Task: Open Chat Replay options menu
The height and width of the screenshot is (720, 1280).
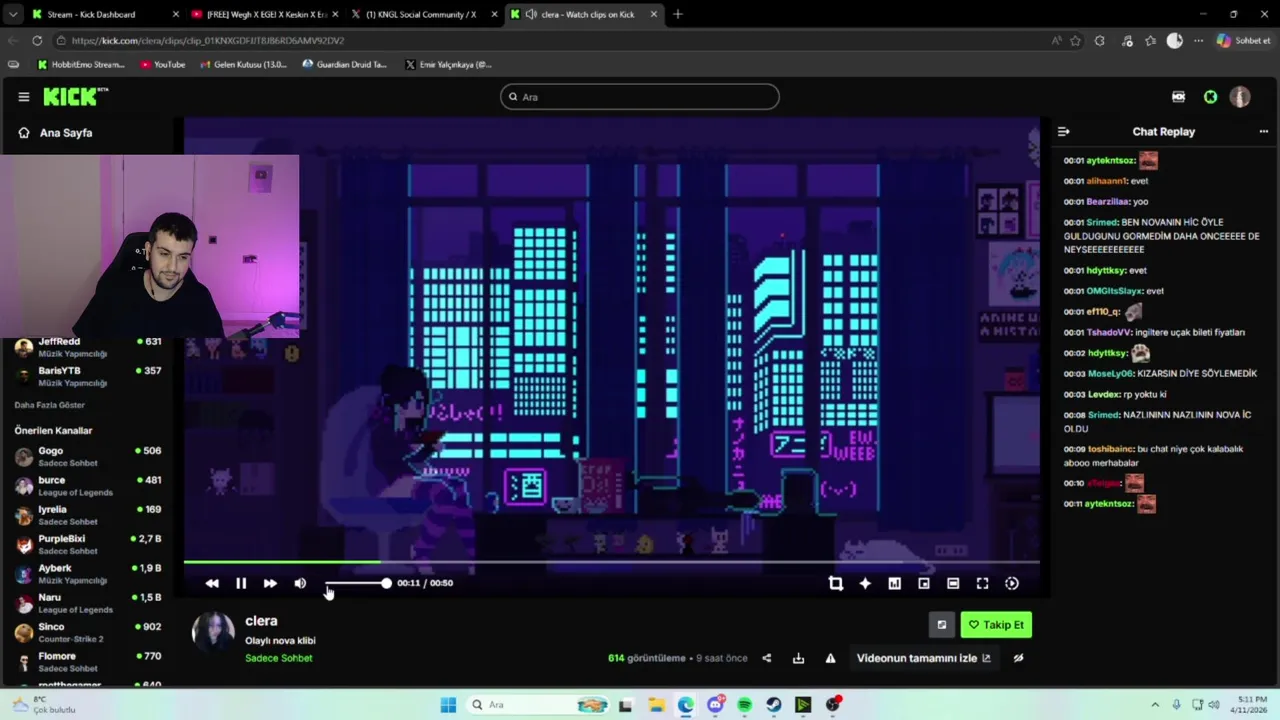Action: (x=1264, y=132)
